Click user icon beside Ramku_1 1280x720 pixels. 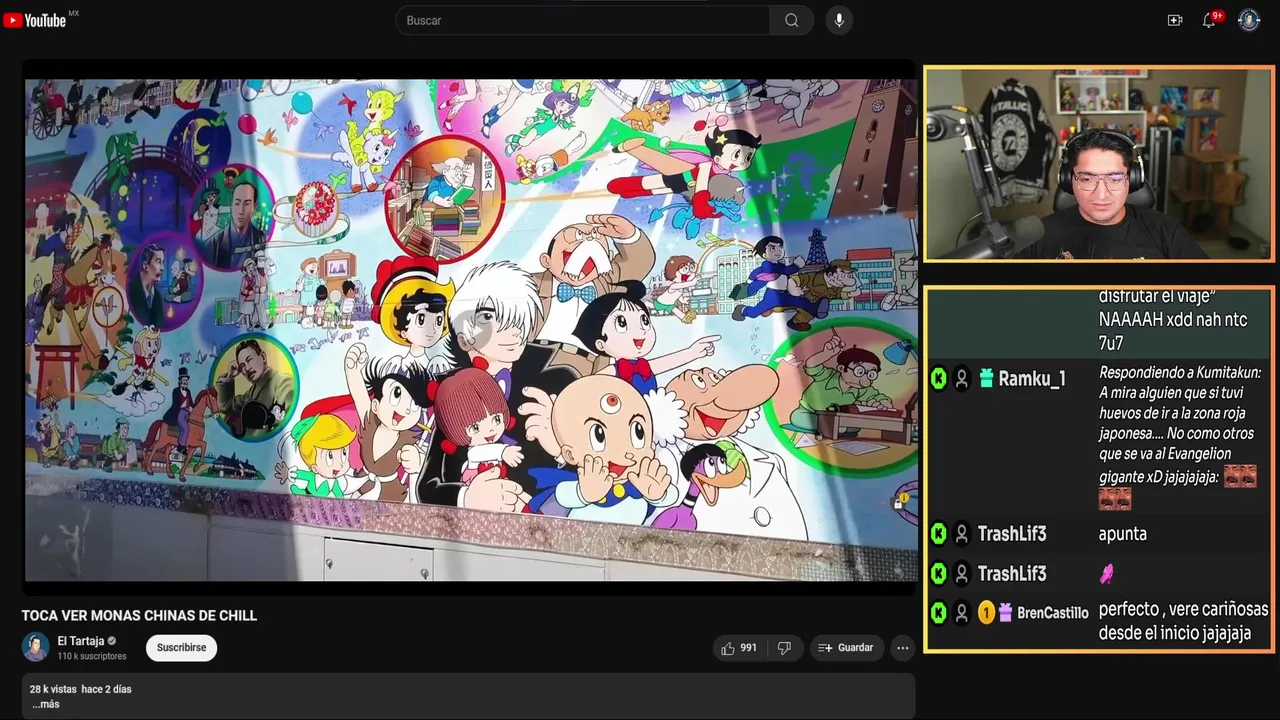[962, 379]
